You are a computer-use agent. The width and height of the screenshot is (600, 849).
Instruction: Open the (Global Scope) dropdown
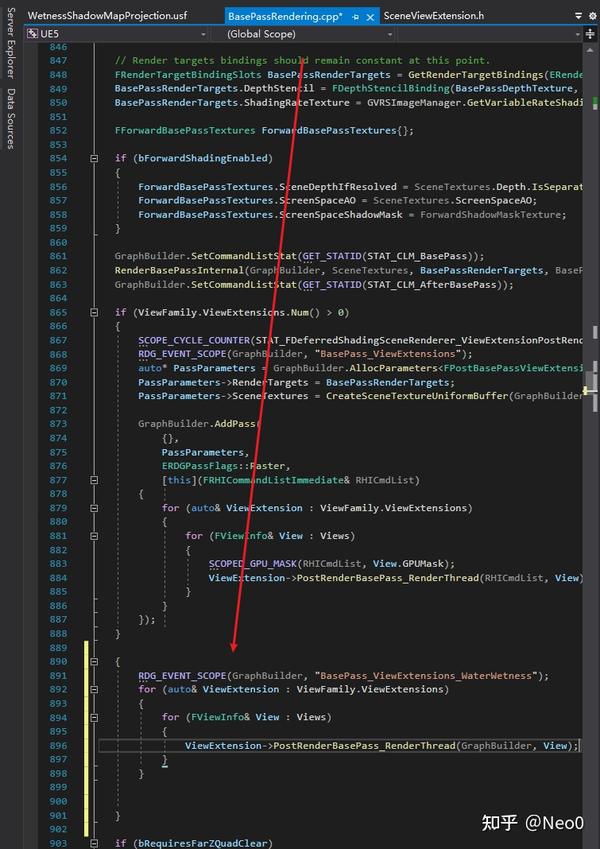(x=390, y=34)
